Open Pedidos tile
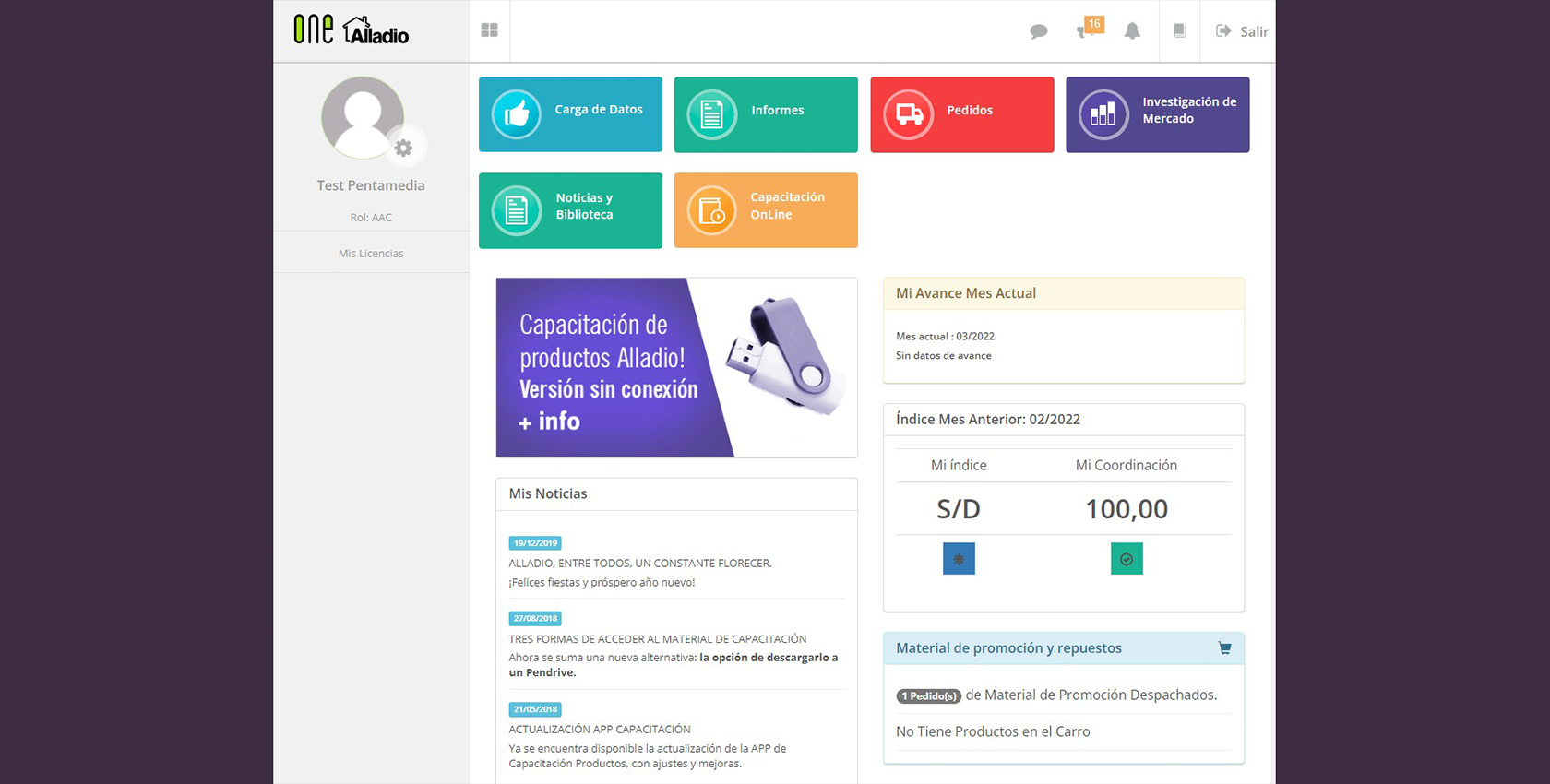Image resolution: width=1550 pixels, height=784 pixels. (962, 114)
